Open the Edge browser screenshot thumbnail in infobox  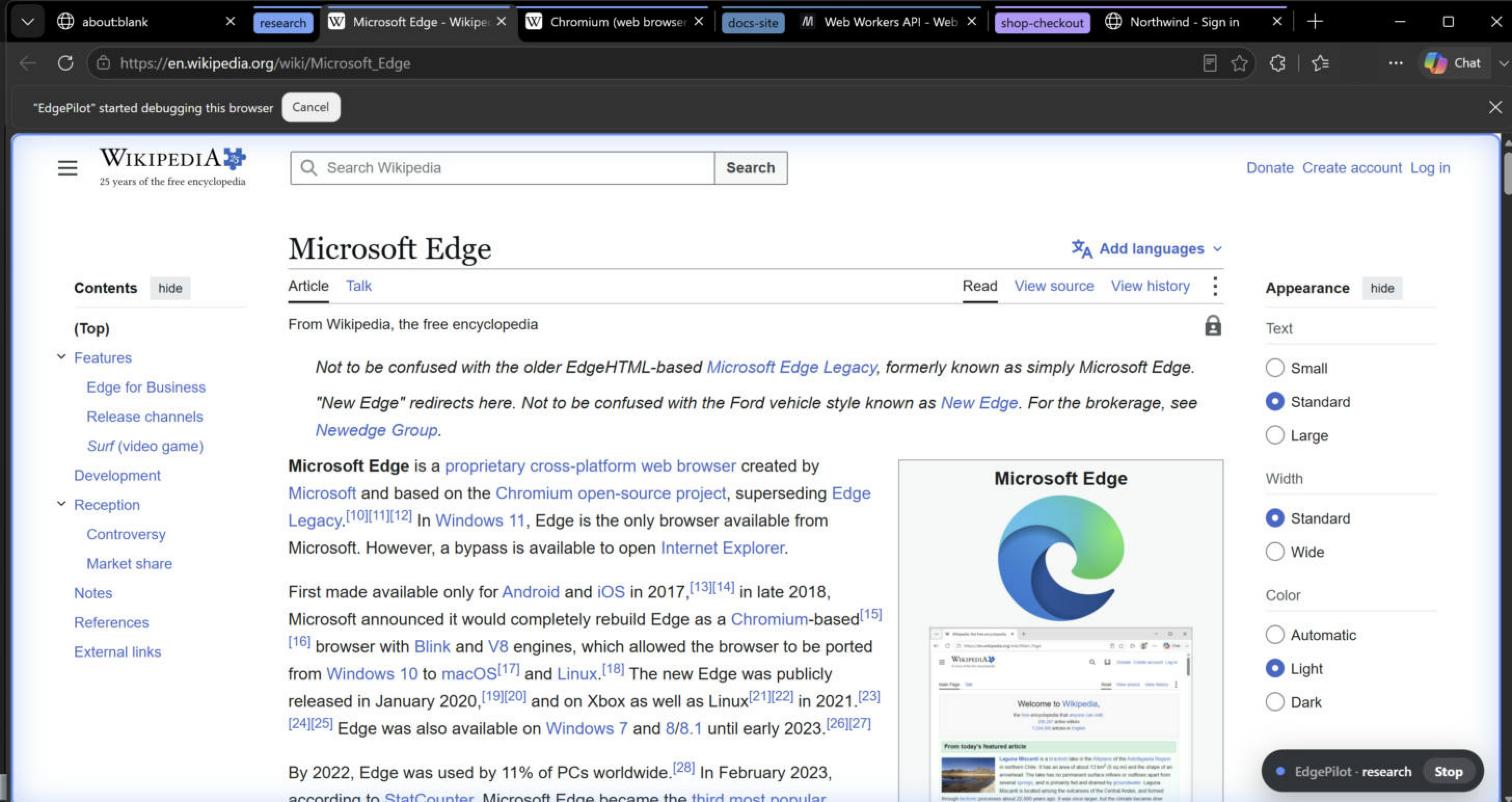pyautogui.click(x=1060, y=715)
